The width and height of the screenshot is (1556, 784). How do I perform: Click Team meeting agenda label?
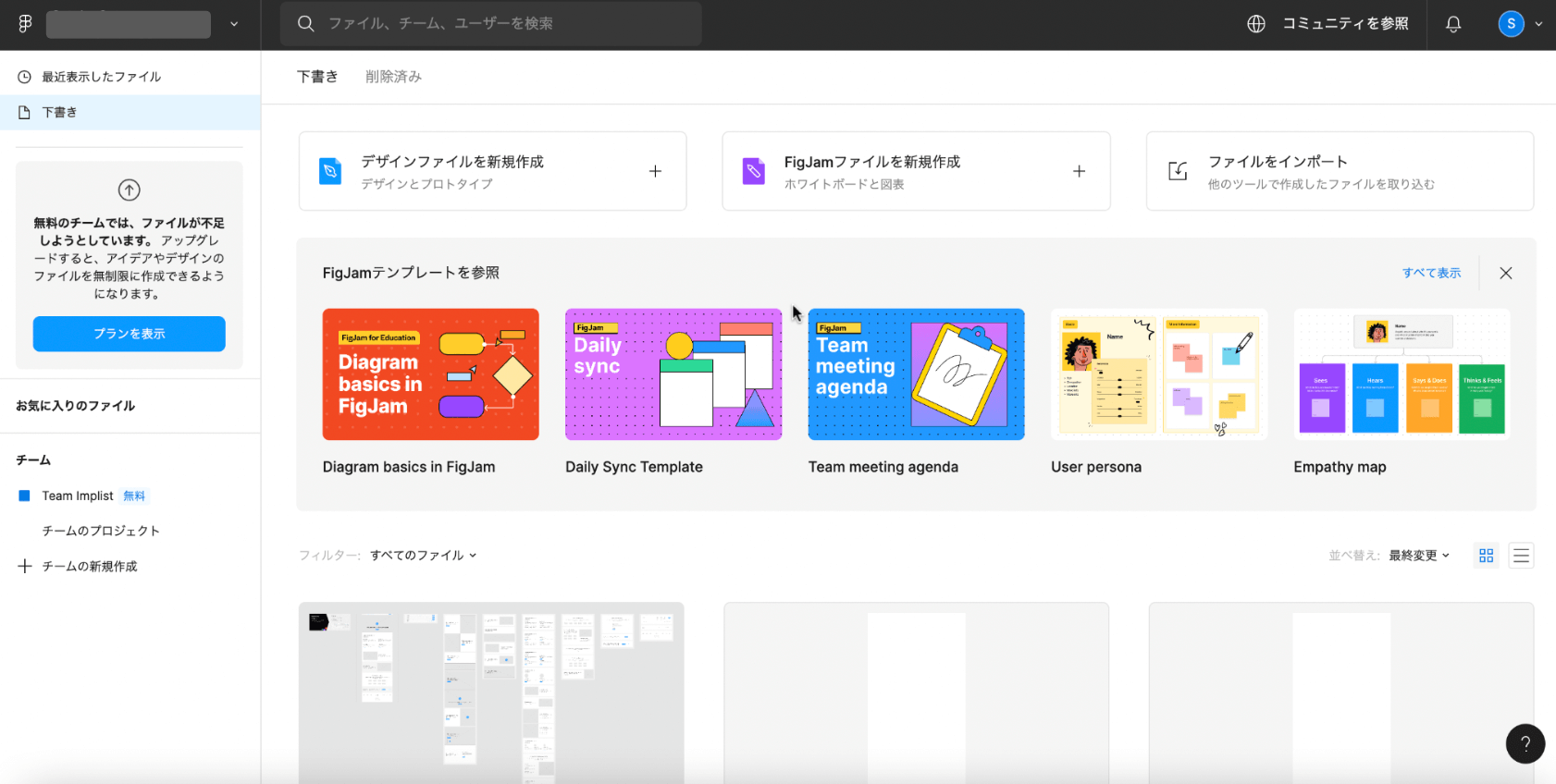(883, 467)
